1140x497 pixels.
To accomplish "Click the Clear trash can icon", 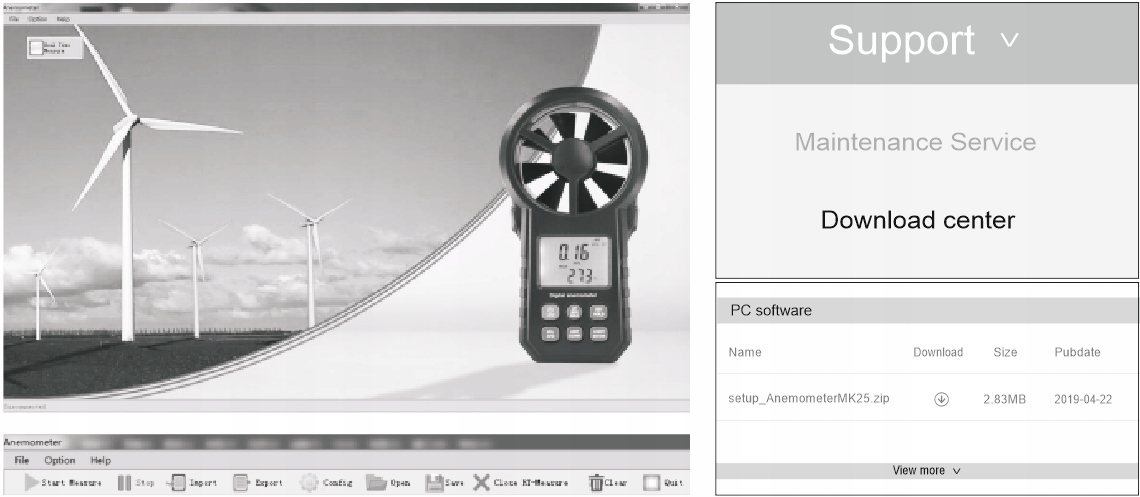I will pyautogui.click(x=596, y=482).
